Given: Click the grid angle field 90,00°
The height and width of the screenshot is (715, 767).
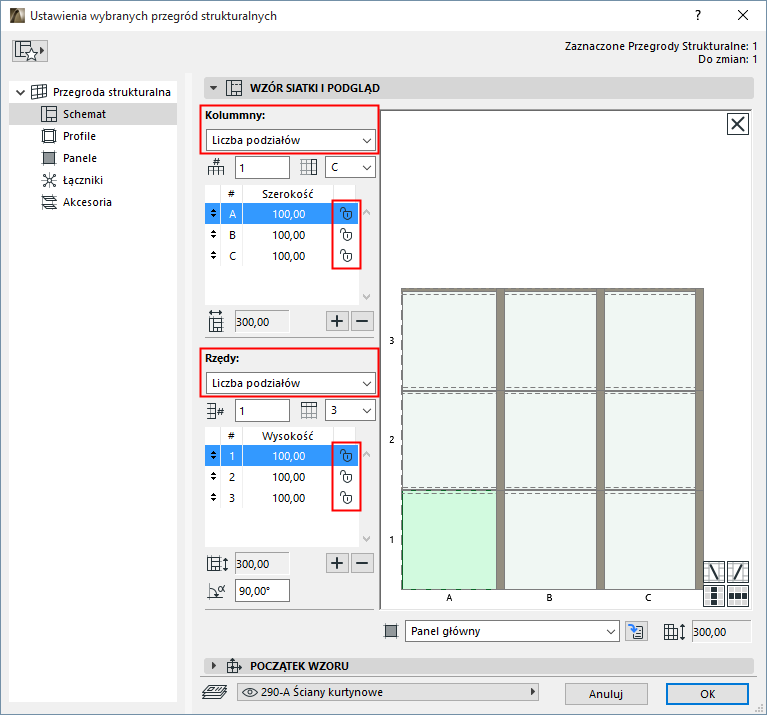Looking at the screenshot, I should coord(262,591).
